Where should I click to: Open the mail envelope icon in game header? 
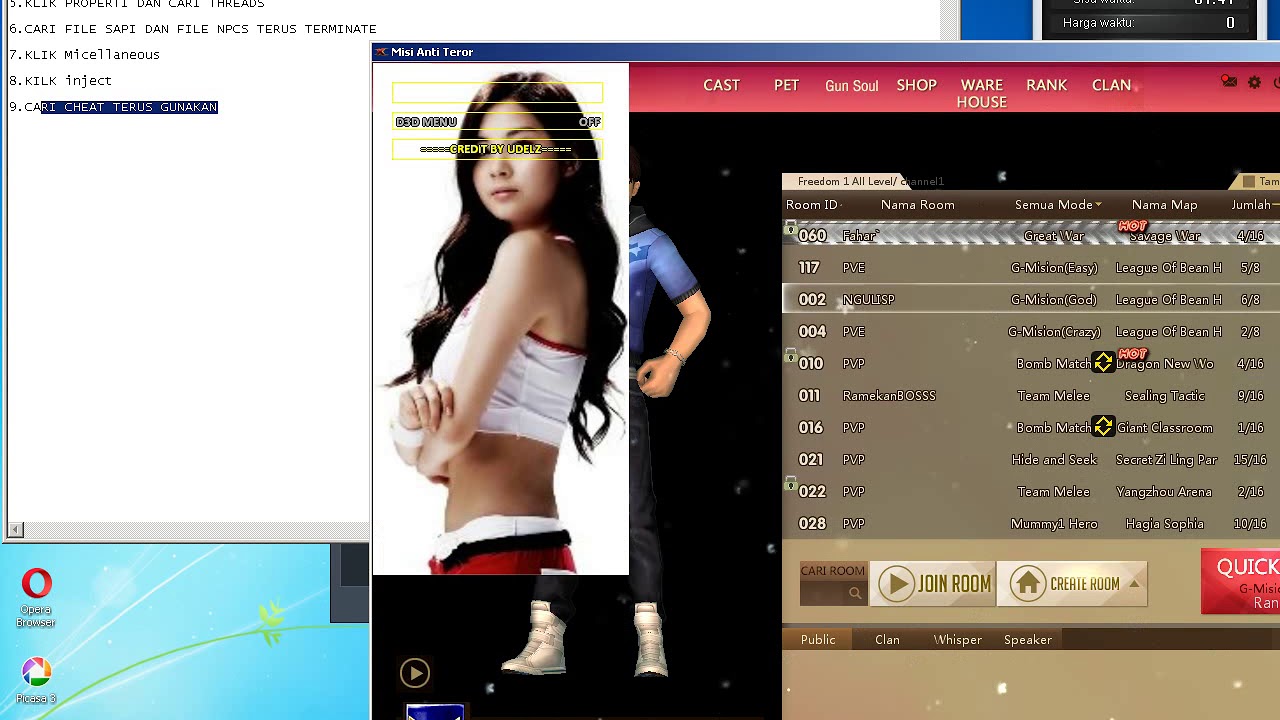(1229, 82)
